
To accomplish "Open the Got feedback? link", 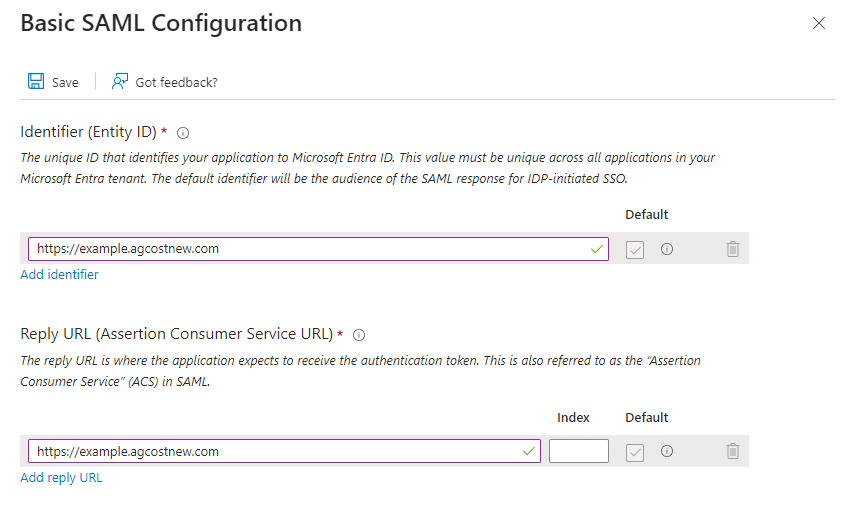I will (176, 82).
